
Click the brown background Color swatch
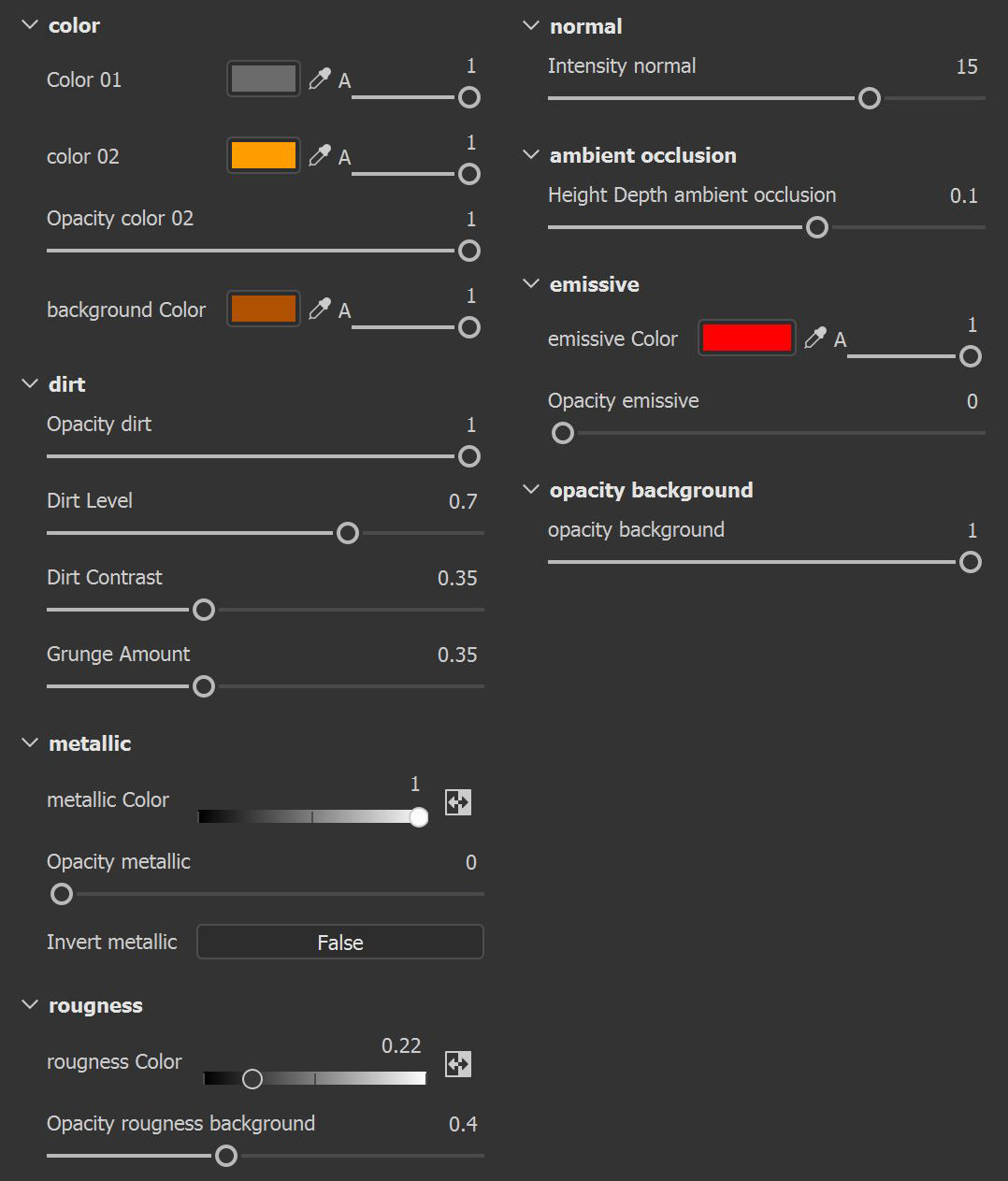tap(264, 310)
